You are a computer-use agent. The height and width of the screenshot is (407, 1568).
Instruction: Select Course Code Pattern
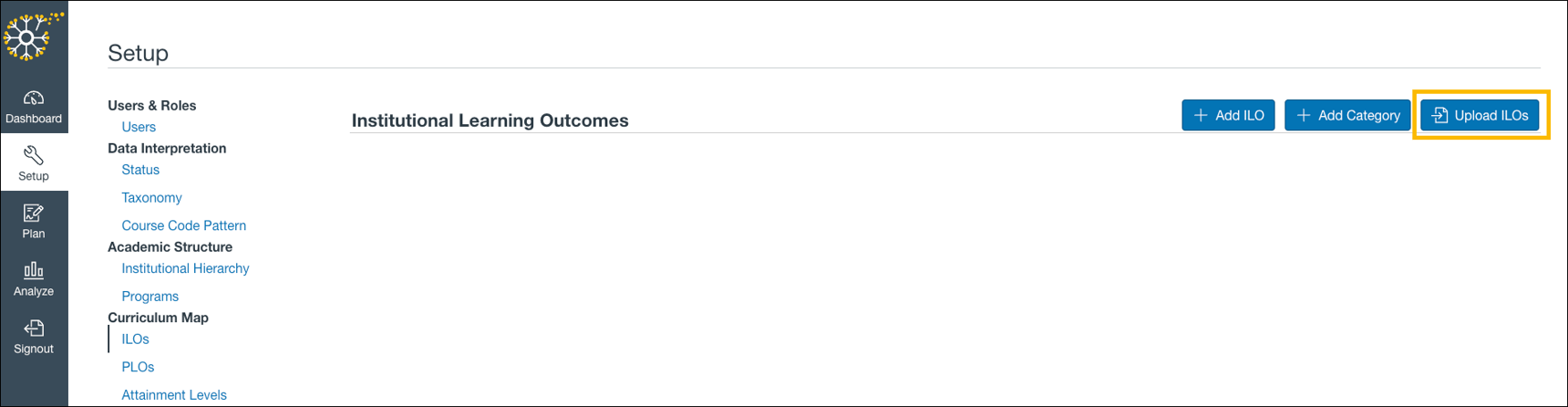183,225
